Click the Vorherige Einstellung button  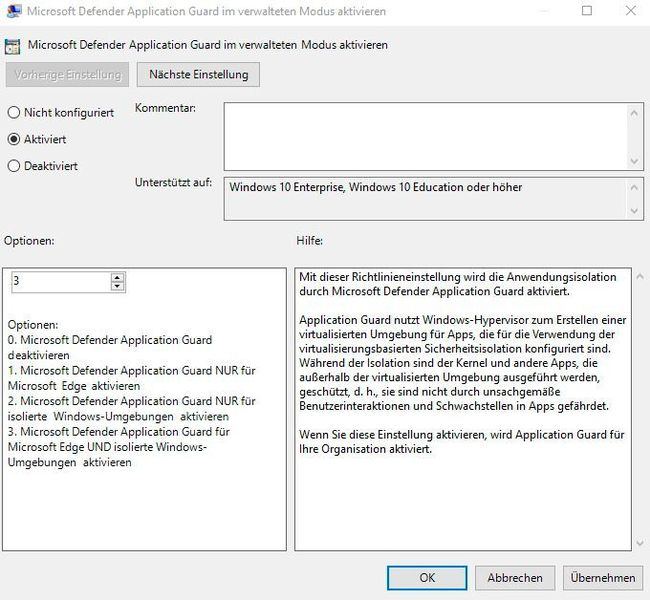tap(67, 75)
